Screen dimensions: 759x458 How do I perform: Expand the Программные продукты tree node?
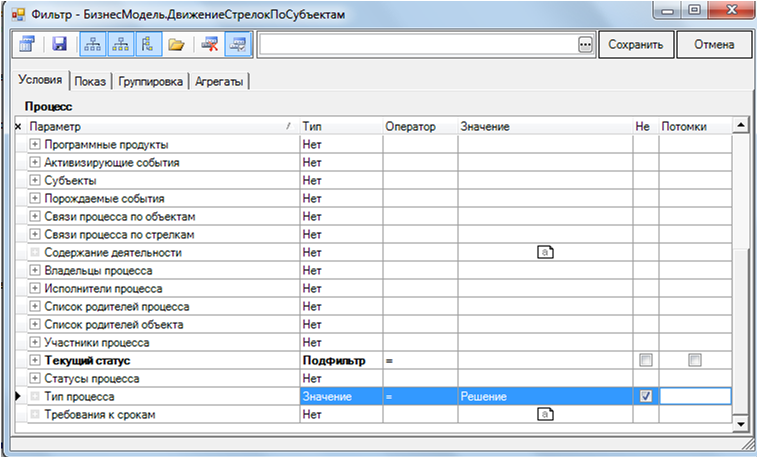pyautogui.click(x=35, y=145)
